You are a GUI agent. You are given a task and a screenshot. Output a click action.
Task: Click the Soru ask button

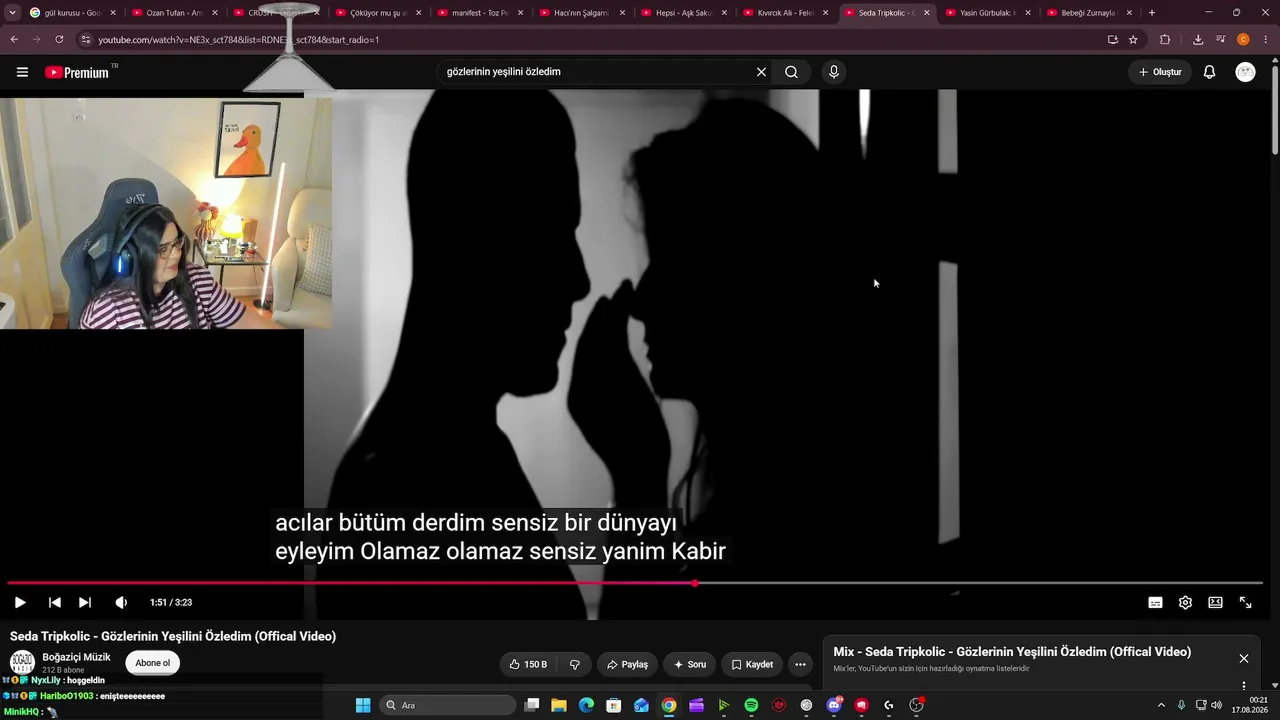click(x=689, y=664)
